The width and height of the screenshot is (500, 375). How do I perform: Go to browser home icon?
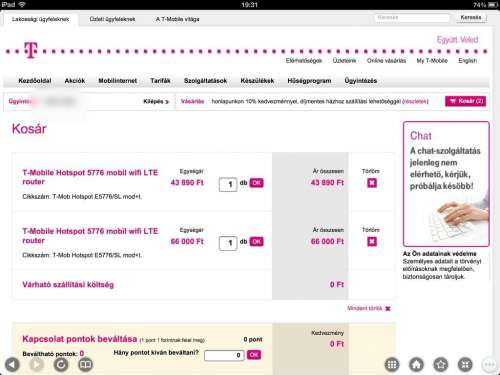click(417, 364)
